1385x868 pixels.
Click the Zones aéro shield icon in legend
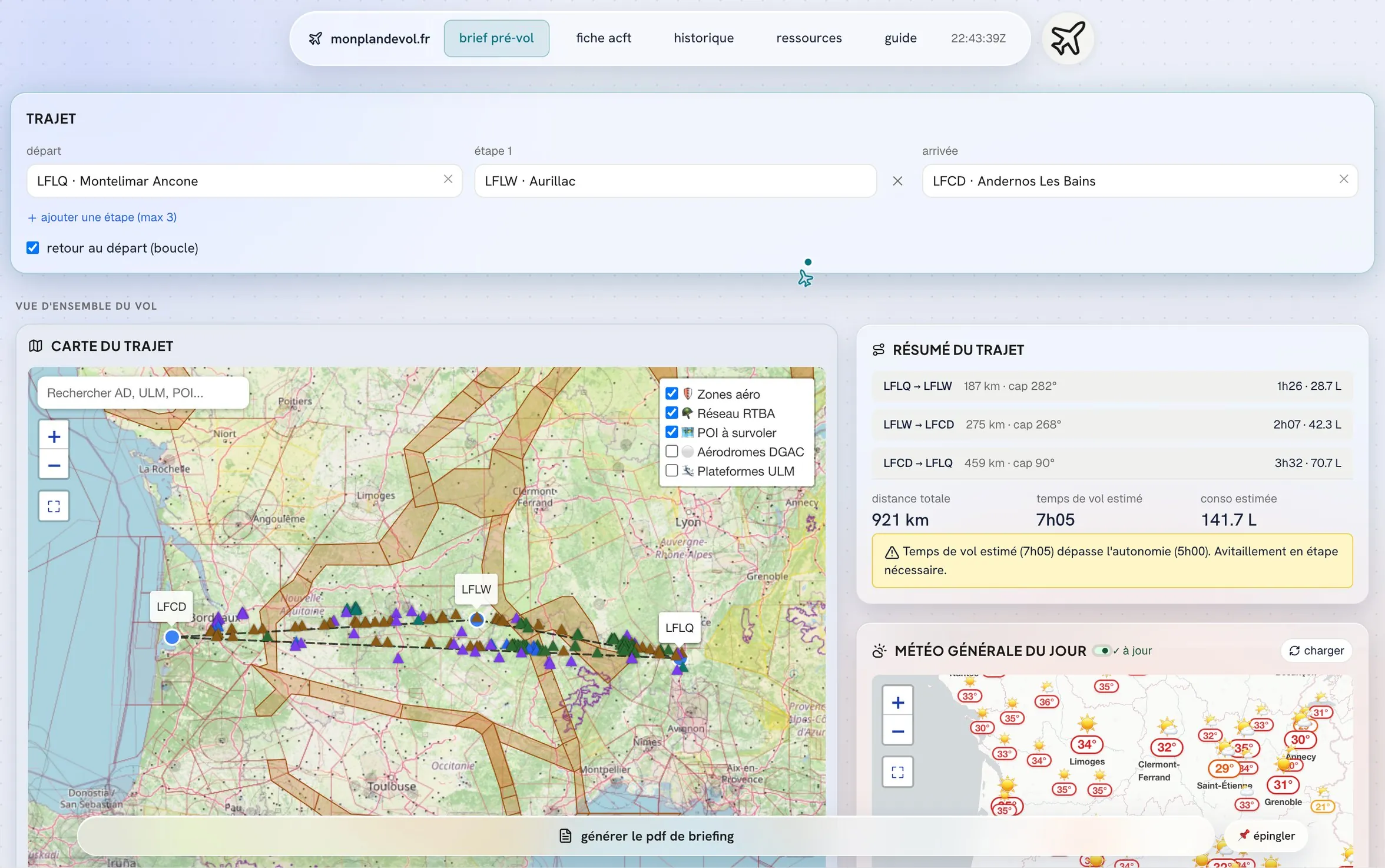[687, 393]
